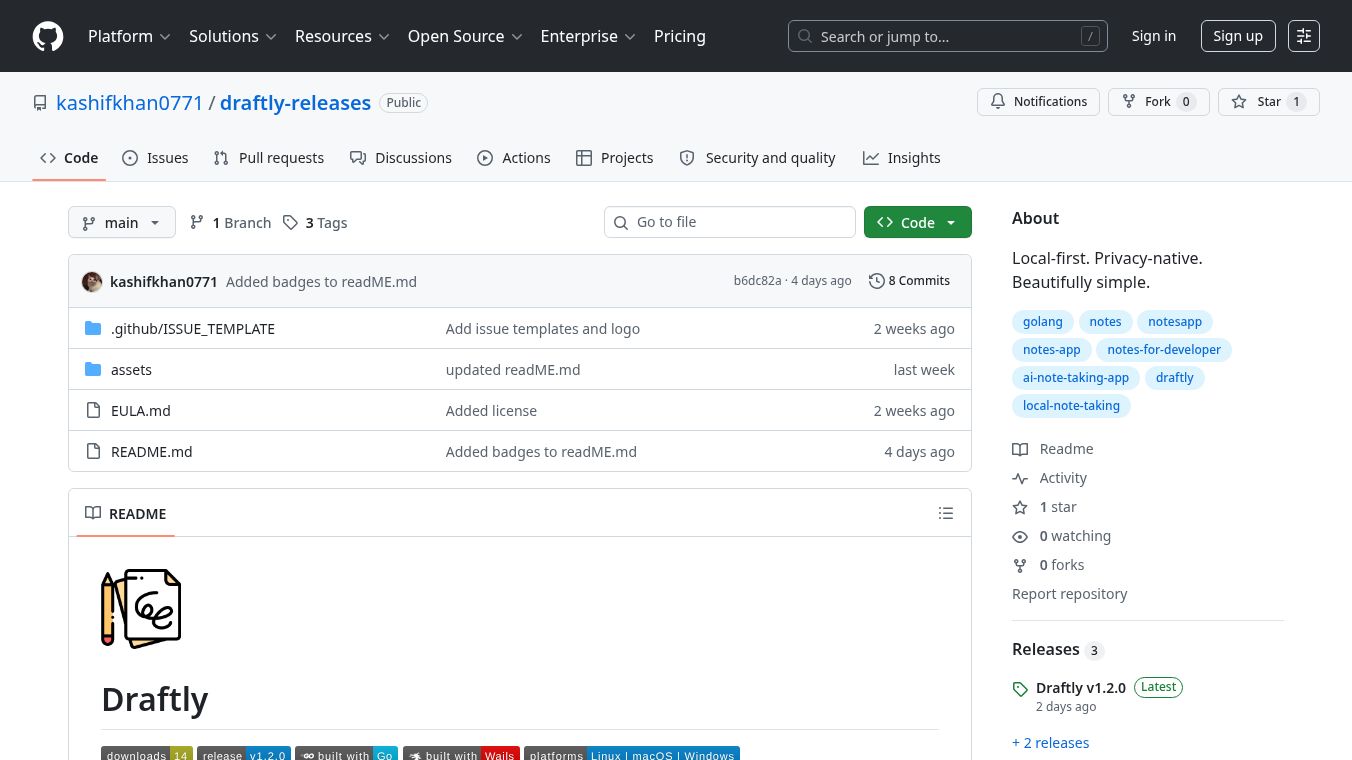
Task: Click the Notifications bell button
Action: click(x=1038, y=102)
